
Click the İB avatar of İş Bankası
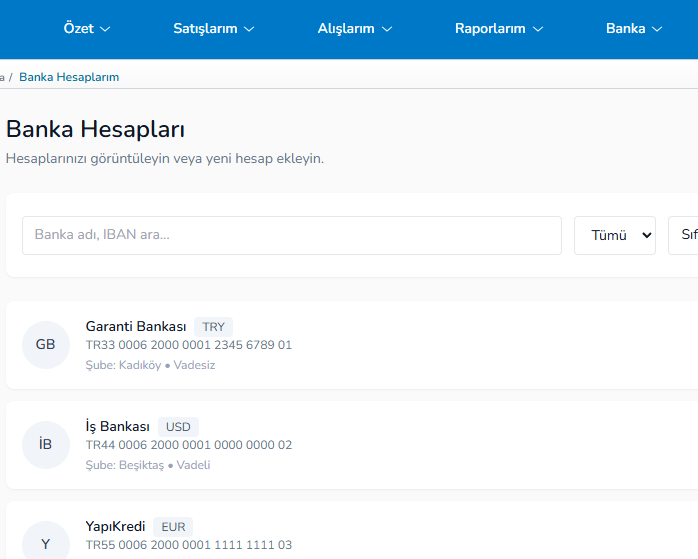click(46, 445)
